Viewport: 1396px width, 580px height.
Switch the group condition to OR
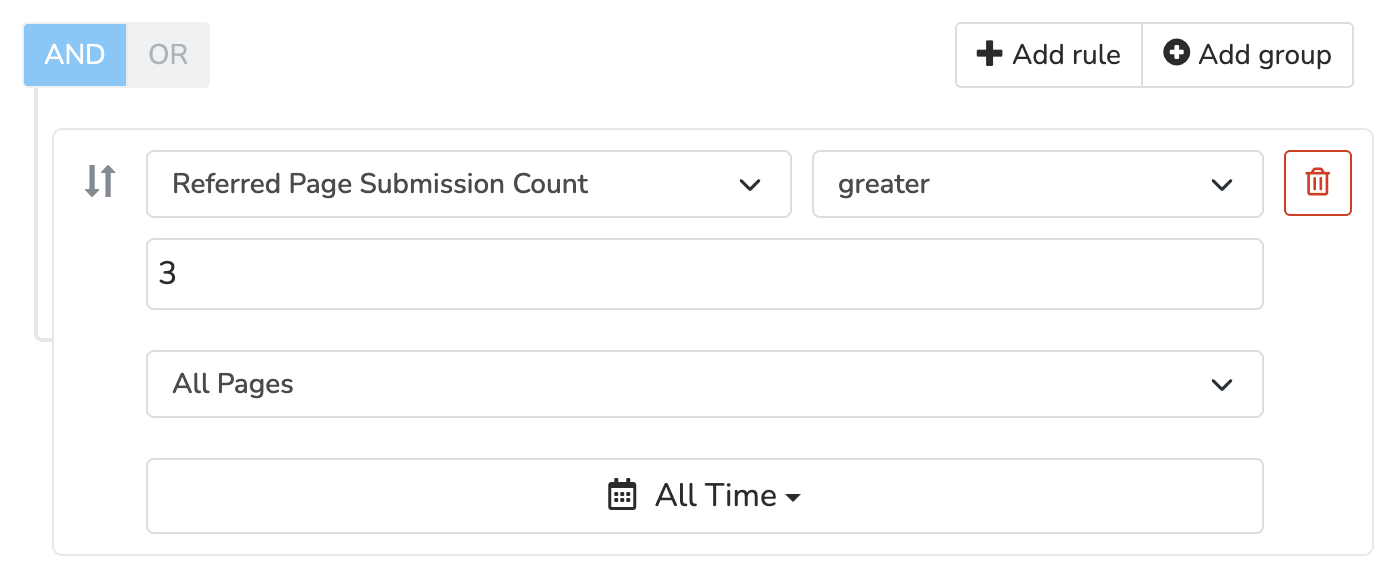(168, 54)
